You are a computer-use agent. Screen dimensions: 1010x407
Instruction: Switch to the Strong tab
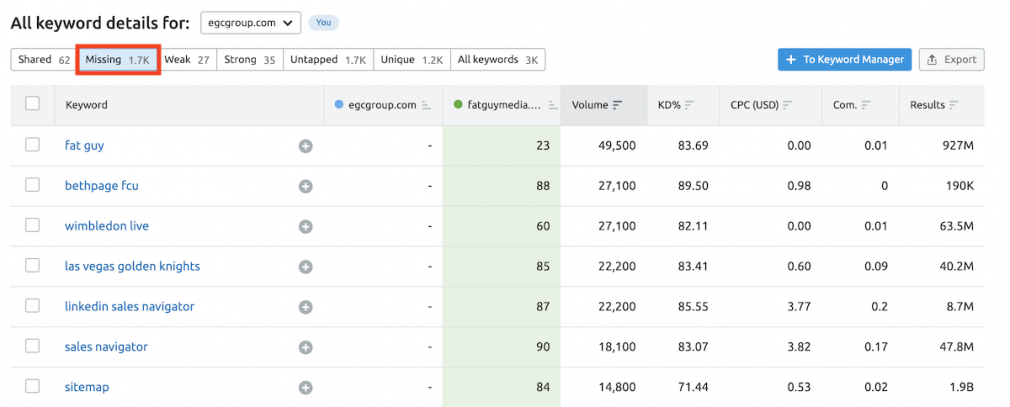250,60
